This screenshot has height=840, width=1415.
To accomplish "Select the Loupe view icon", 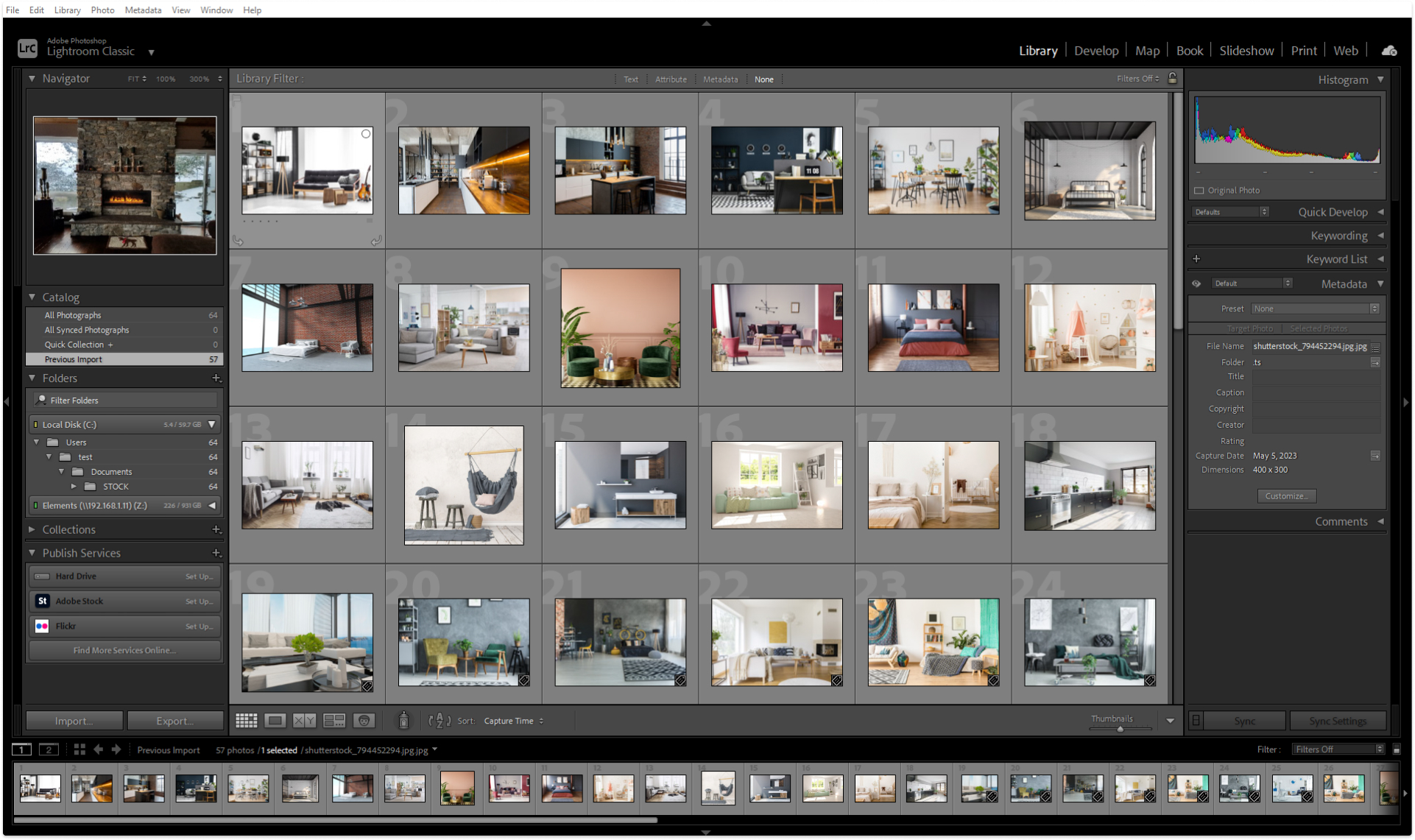I will tap(275, 720).
